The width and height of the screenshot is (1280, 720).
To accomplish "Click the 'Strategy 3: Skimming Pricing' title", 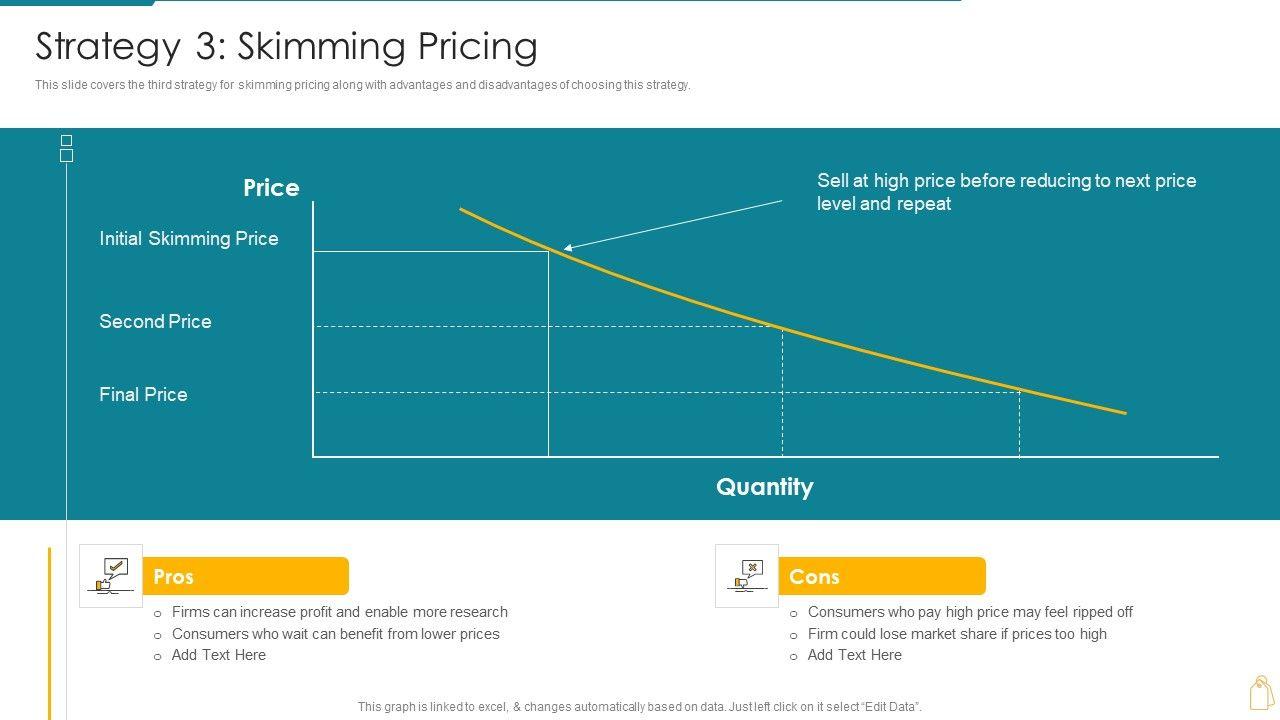I will 286,47.
